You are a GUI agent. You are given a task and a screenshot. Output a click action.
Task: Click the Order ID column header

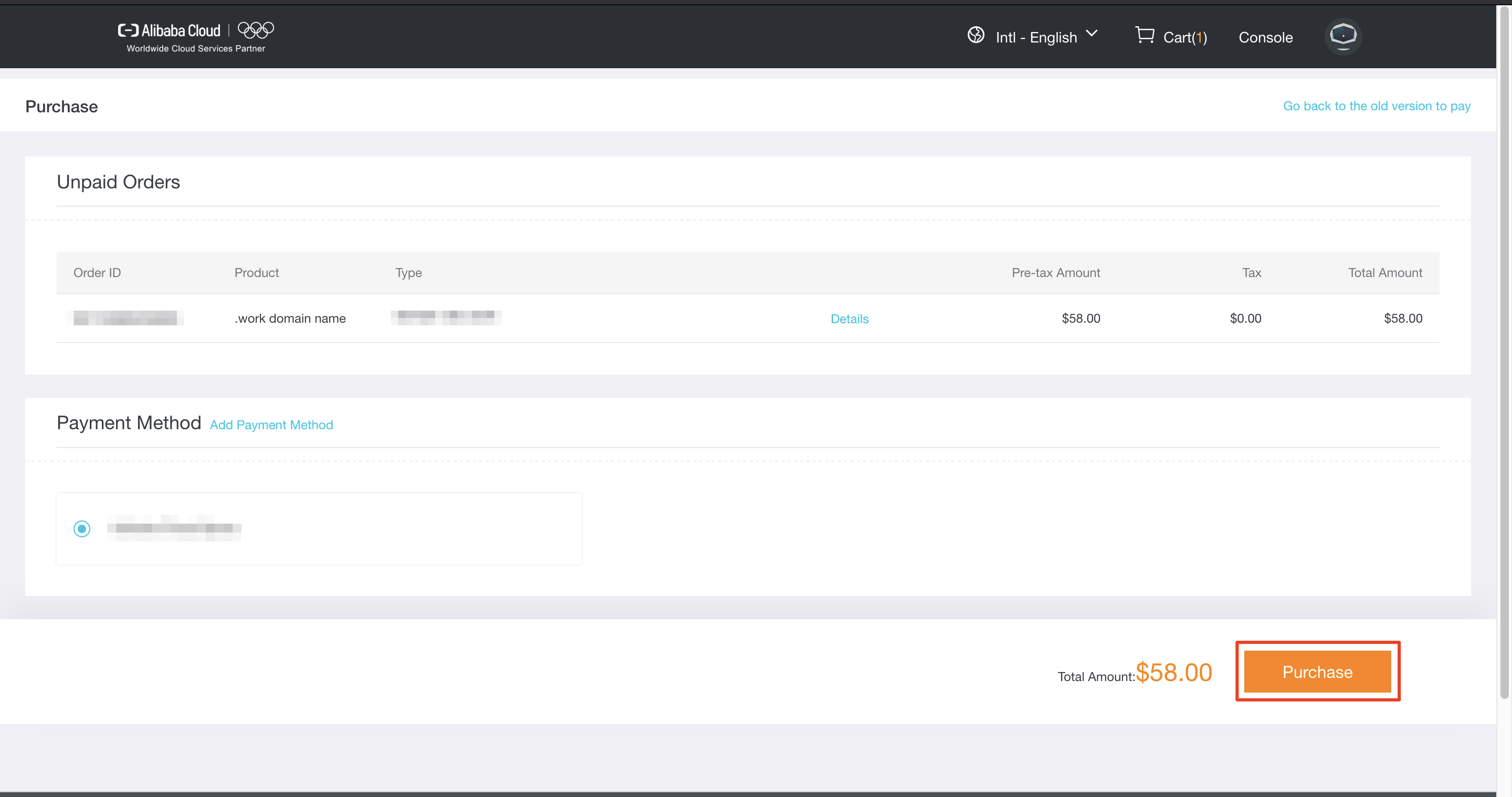pos(97,273)
